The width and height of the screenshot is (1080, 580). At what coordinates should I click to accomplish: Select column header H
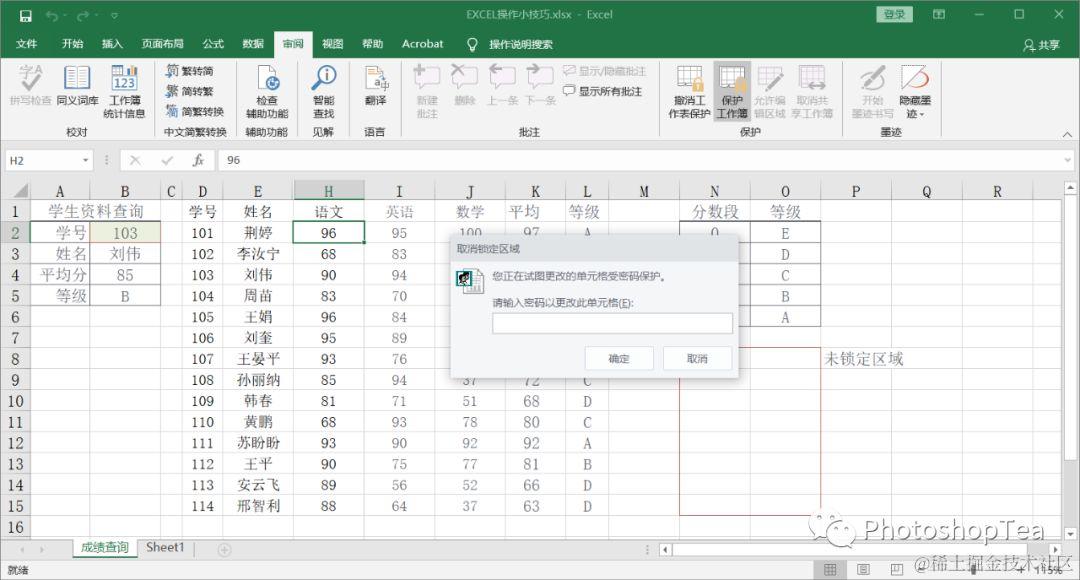coord(329,191)
